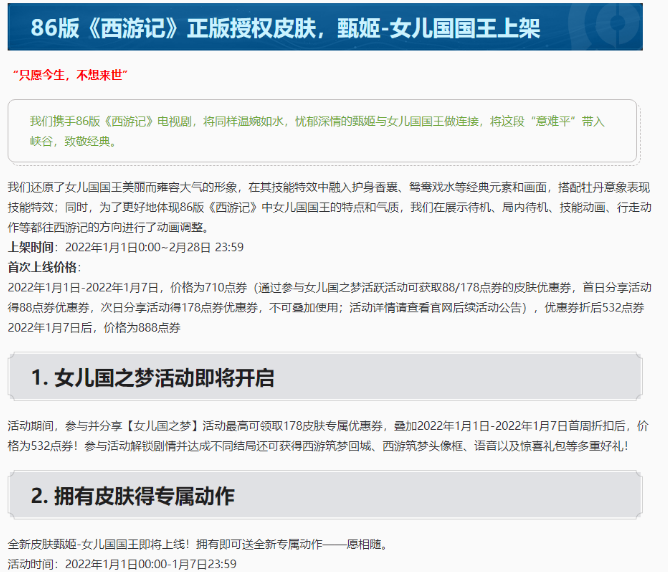Image resolution: width=668 pixels, height=572 pixels.
Task: Click line 活动时间:2022年1月1日00:00-1月7日23:59
Action: (122, 564)
